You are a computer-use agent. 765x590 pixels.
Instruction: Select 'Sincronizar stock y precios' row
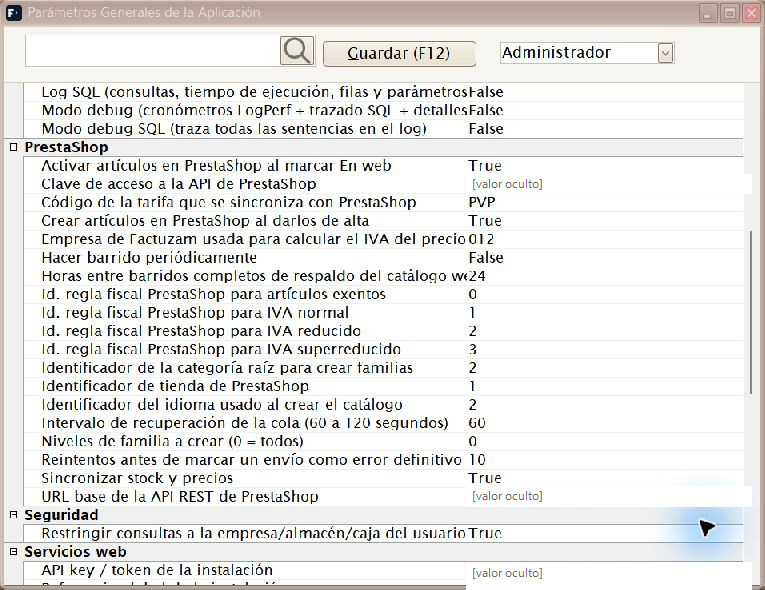coord(383,478)
